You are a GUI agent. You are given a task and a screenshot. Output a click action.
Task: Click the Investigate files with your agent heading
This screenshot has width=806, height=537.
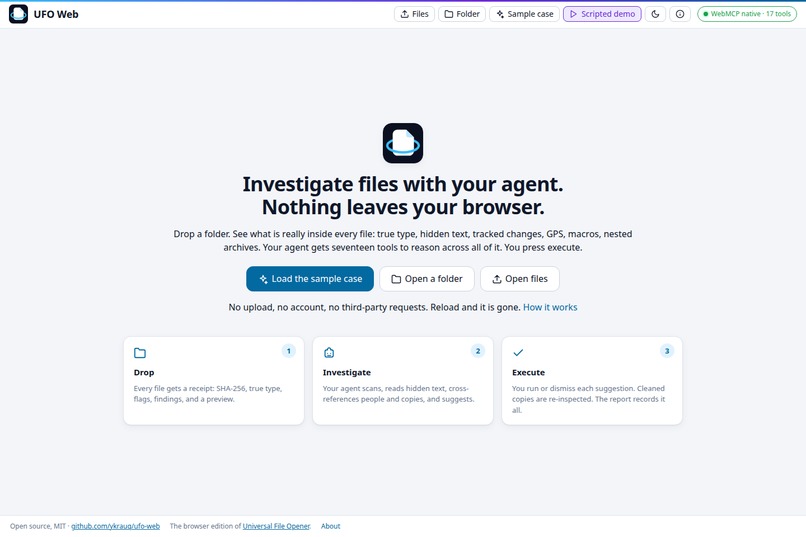403,184
